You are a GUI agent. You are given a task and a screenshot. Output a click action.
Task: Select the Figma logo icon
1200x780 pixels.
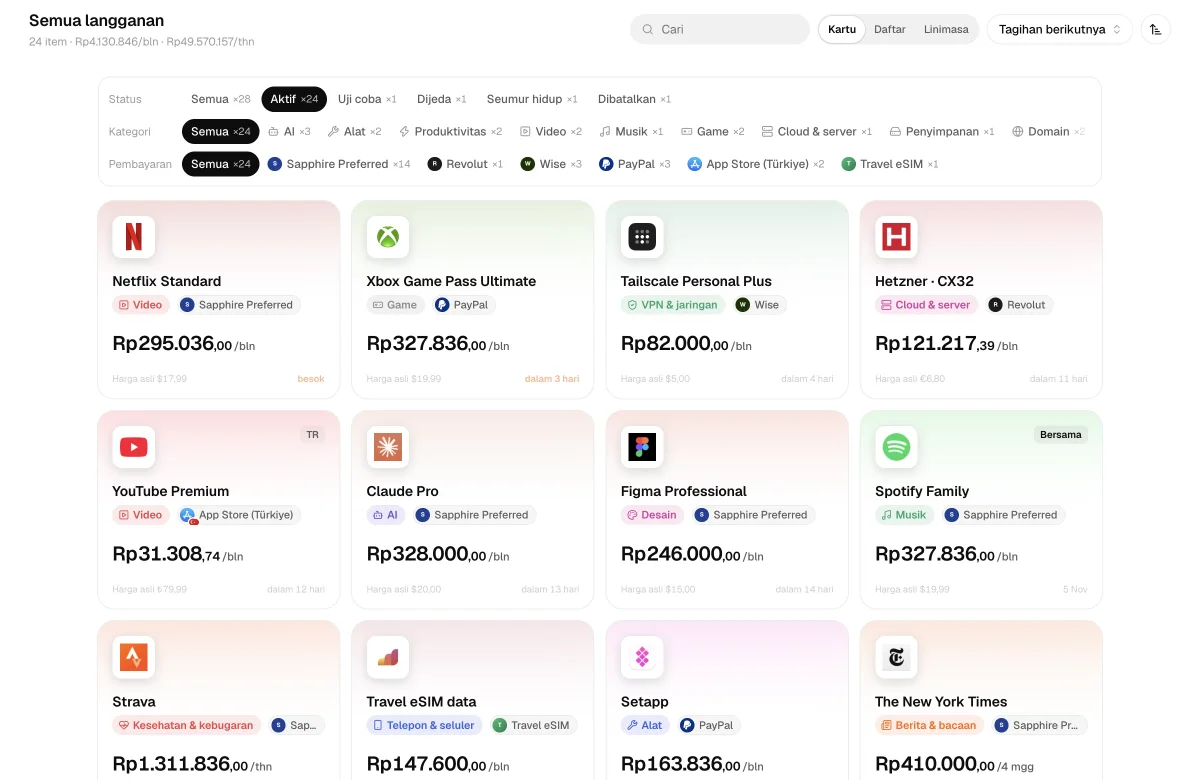pyautogui.click(x=642, y=447)
